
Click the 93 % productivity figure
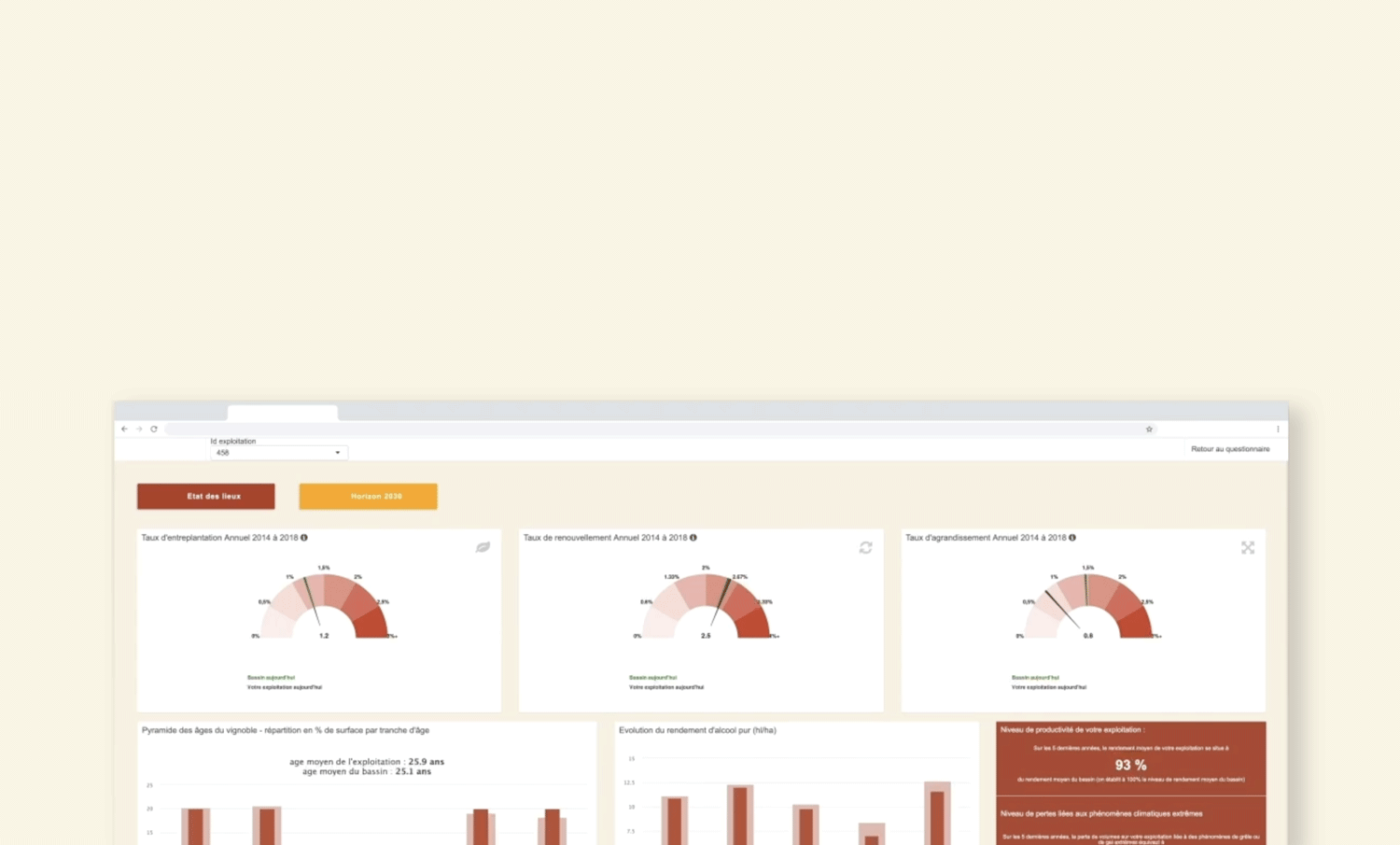pyautogui.click(x=1130, y=765)
